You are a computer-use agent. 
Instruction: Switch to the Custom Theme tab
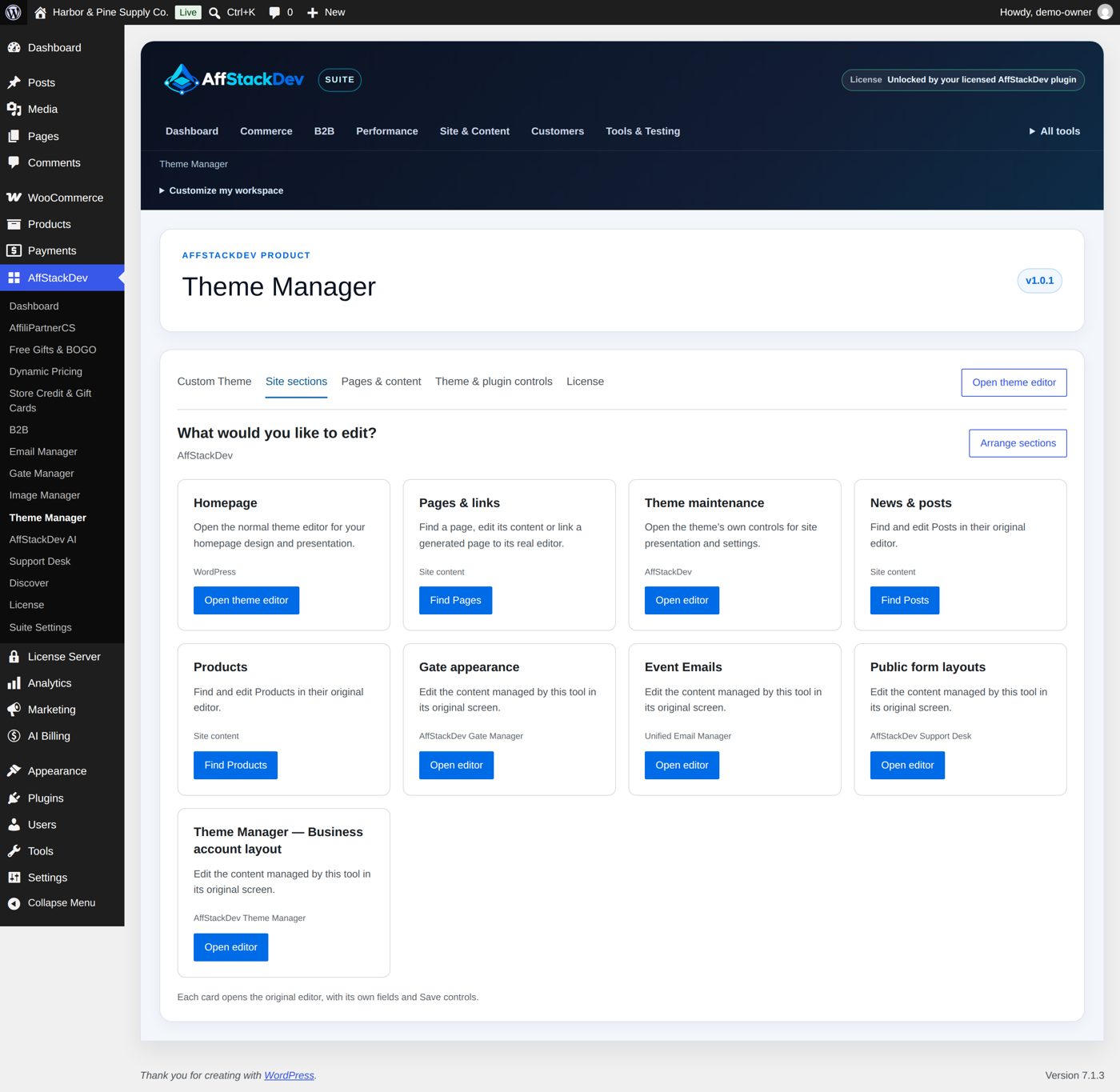(x=214, y=382)
